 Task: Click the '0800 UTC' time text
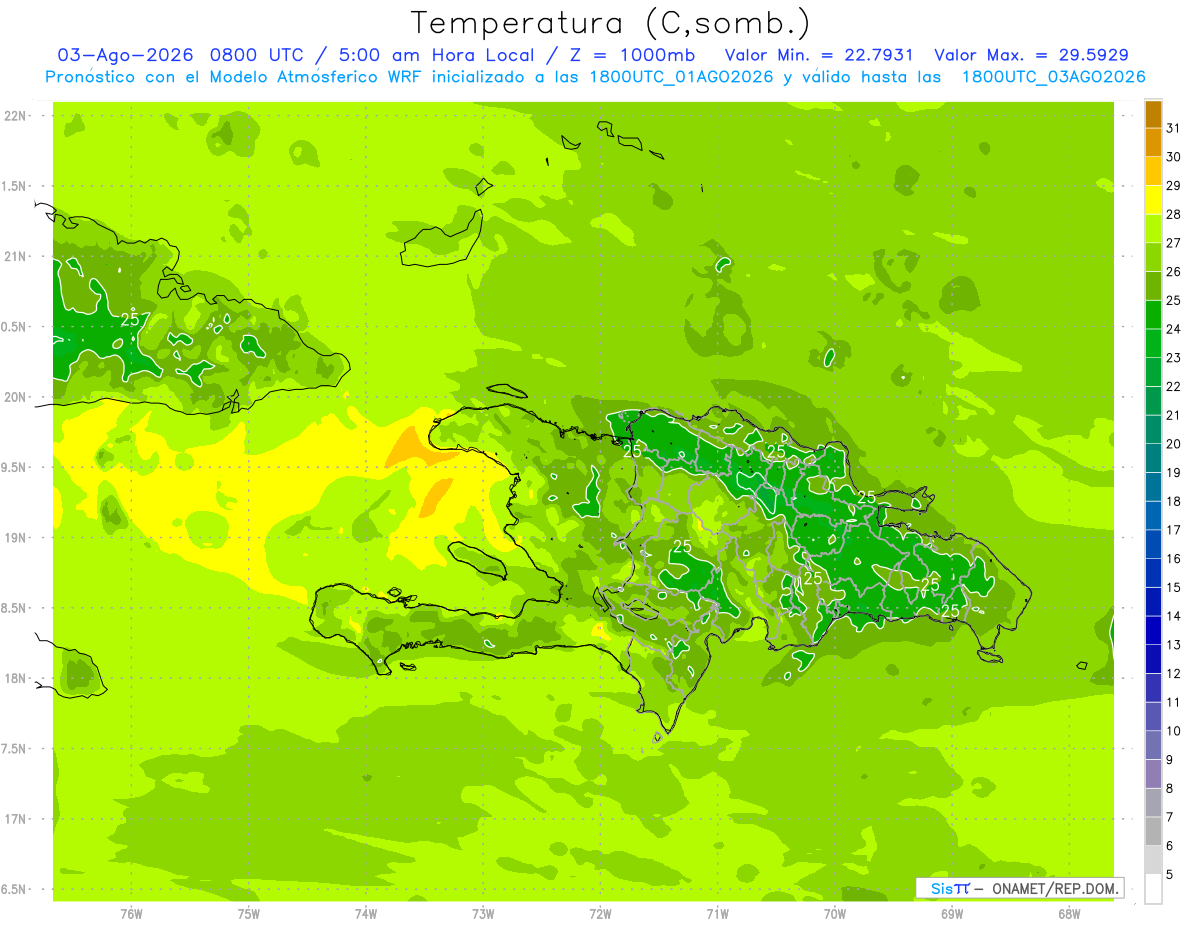pyautogui.click(x=260, y=55)
